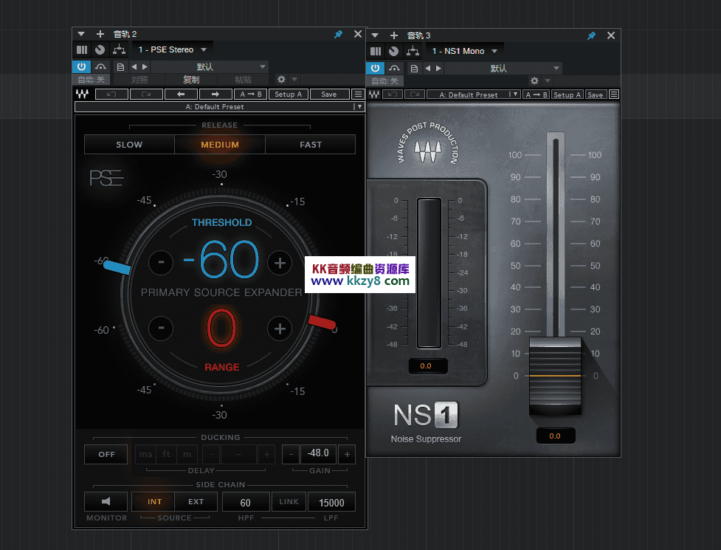Screen dimensions: 721x550
Task: Click the HPF value field showing 60
Action: [246, 502]
